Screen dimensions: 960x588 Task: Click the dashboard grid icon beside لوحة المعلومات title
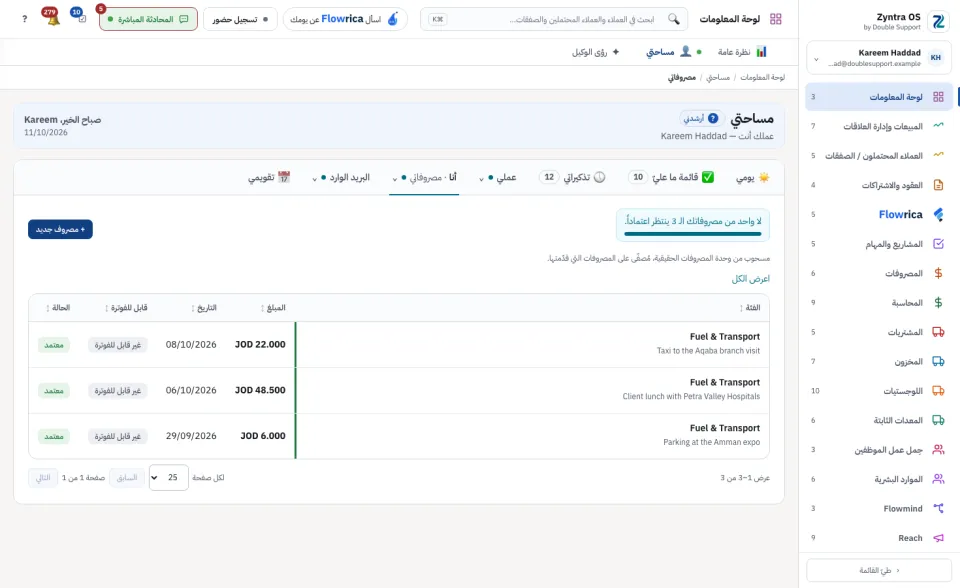coord(776,19)
